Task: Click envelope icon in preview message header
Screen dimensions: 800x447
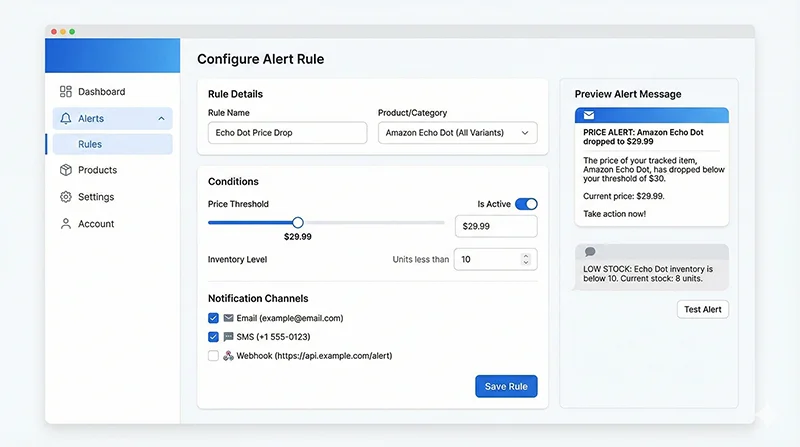Action: point(589,115)
